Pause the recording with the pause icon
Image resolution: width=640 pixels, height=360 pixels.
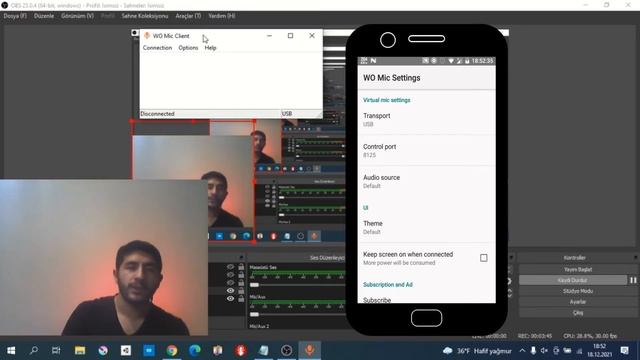click(x=633, y=280)
